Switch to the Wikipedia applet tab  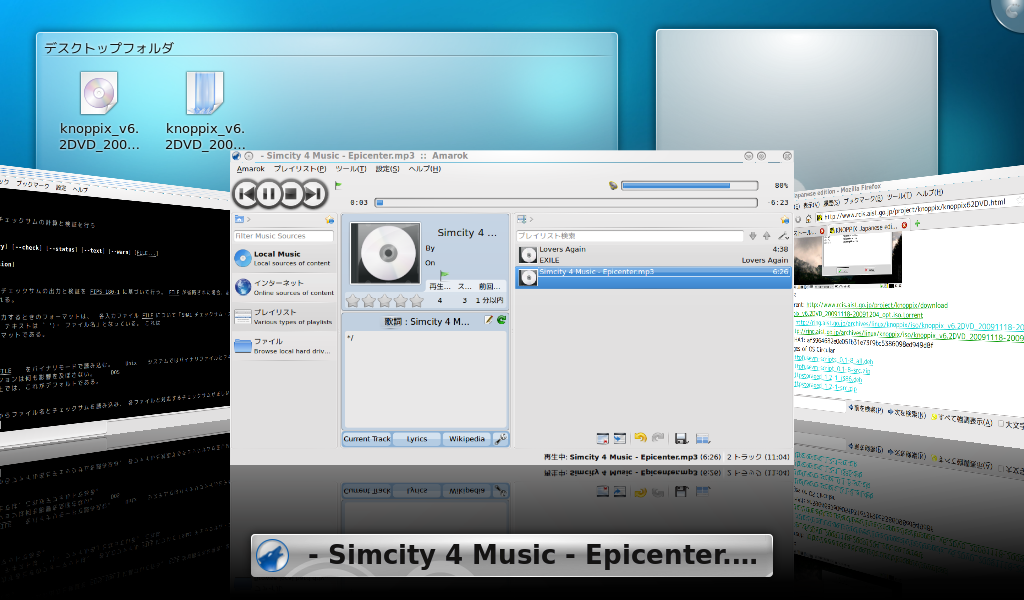467,439
